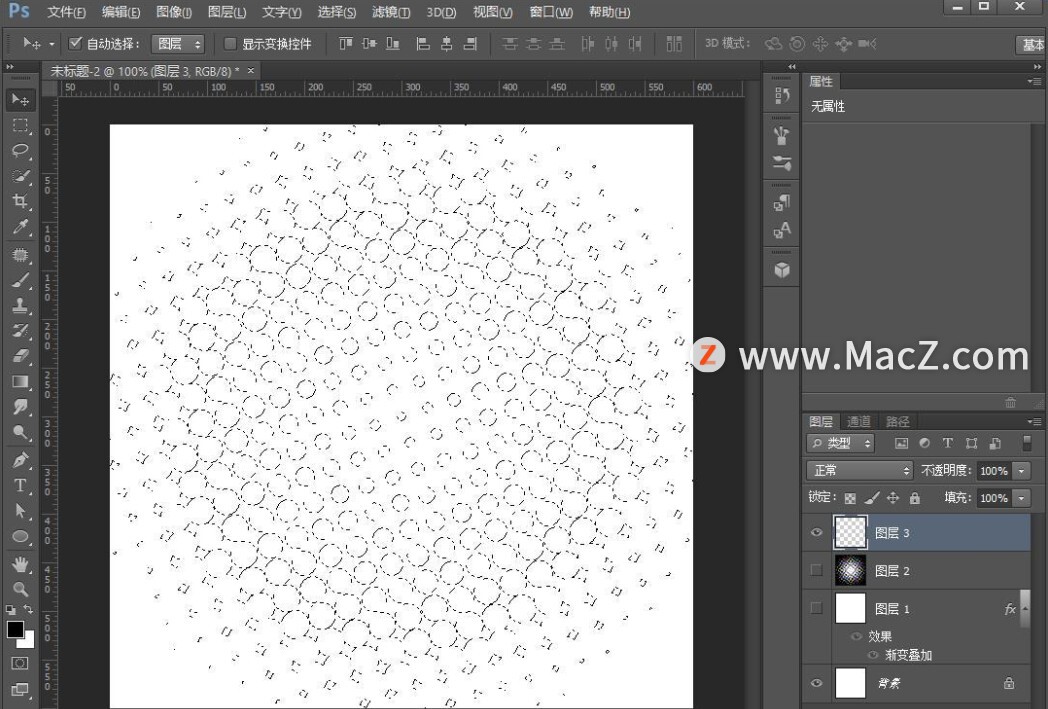Swap foreground and background colors
Screen dimensions: 1048x709
28,609
